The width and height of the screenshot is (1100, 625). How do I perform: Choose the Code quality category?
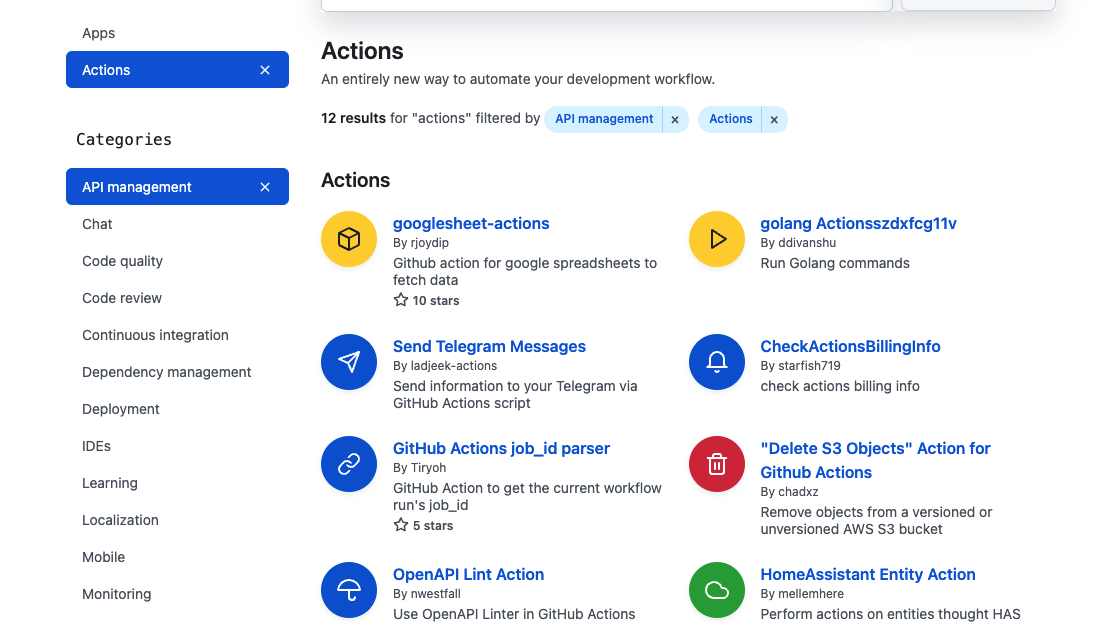pyautogui.click(x=122, y=261)
